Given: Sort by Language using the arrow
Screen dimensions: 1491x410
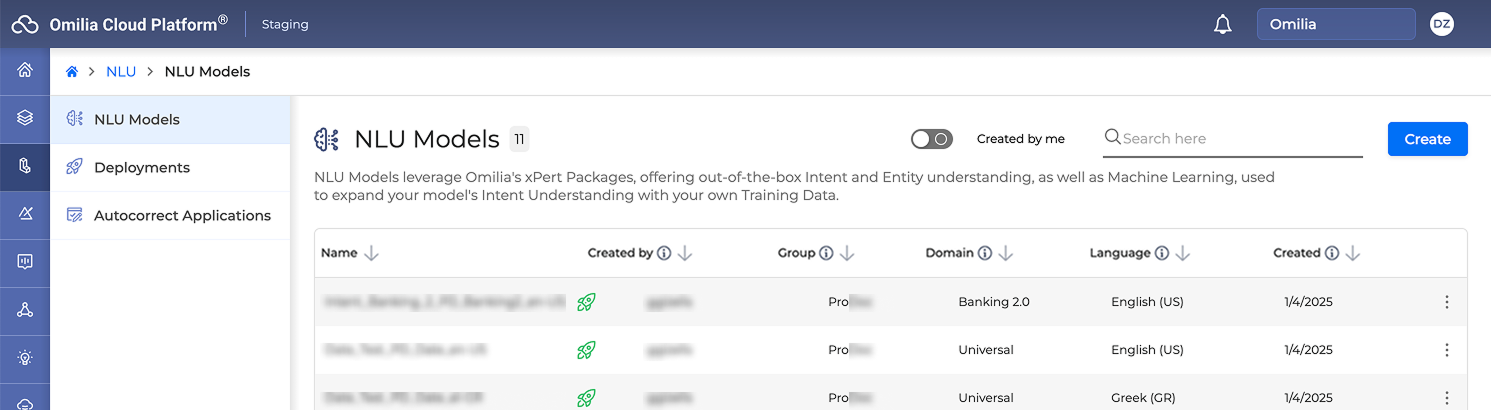Looking at the screenshot, I should click(1182, 254).
